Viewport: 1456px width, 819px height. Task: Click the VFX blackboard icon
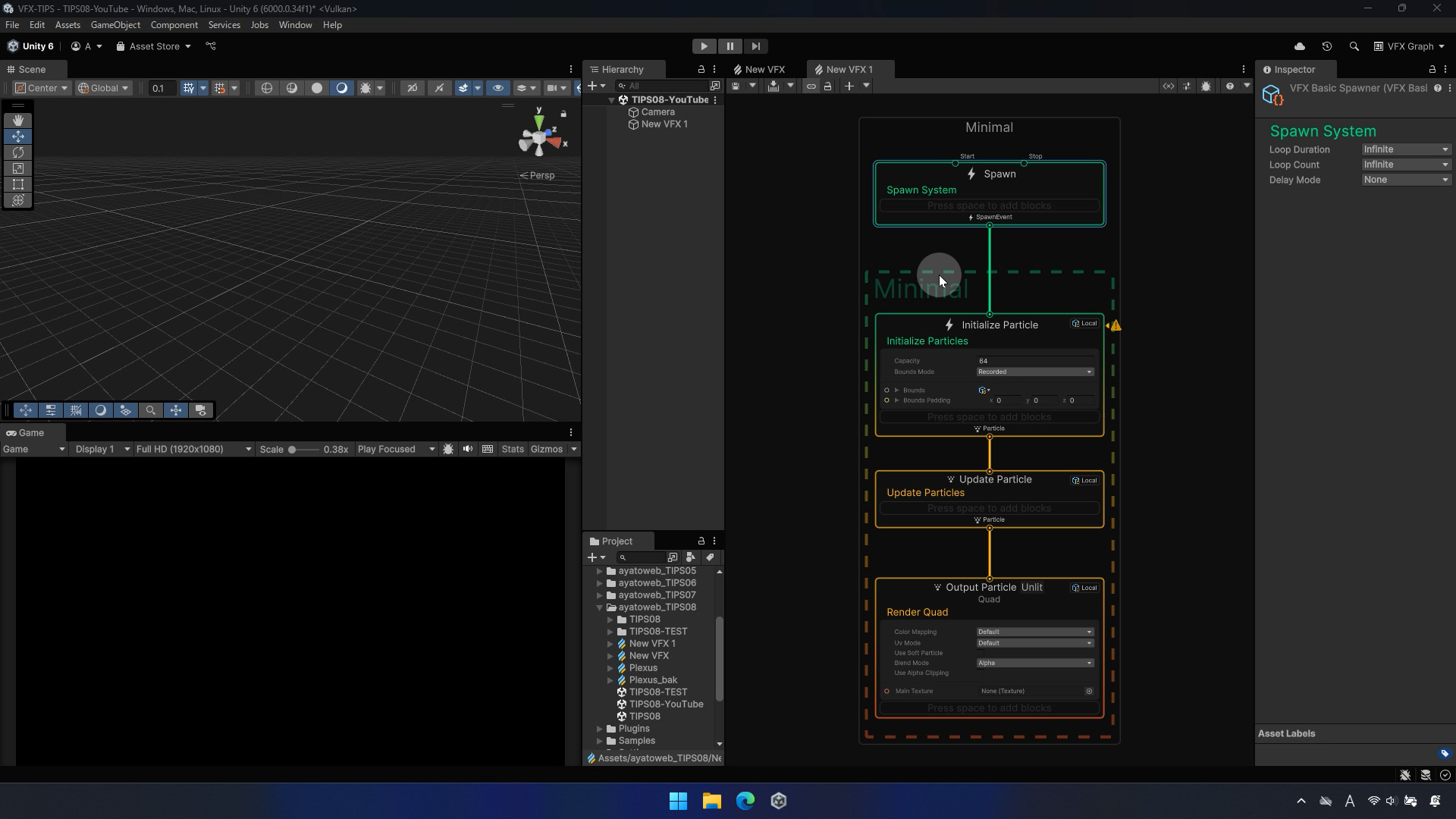(x=1169, y=86)
